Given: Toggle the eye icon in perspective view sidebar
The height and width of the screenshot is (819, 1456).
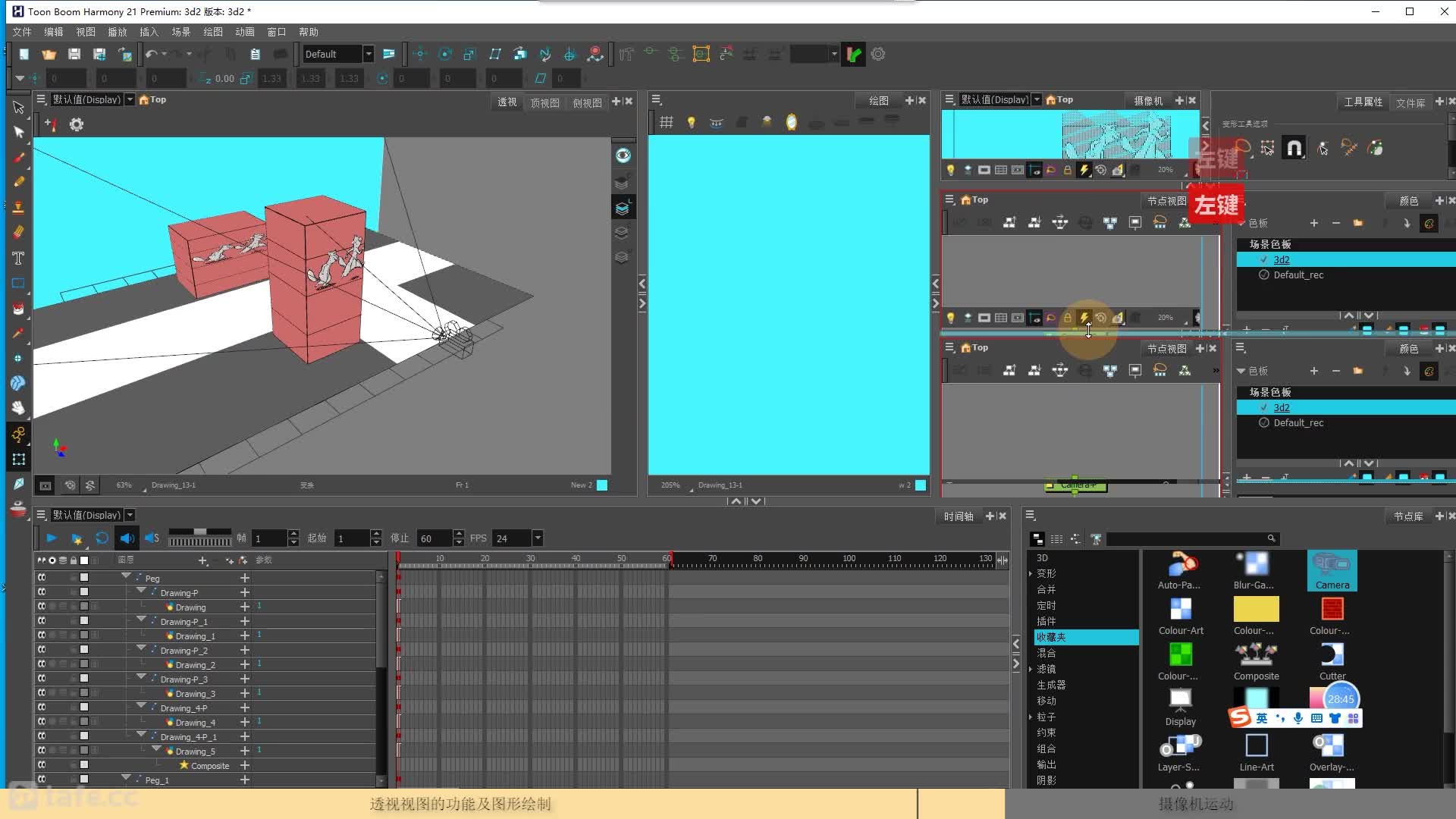Looking at the screenshot, I should (x=623, y=155).
